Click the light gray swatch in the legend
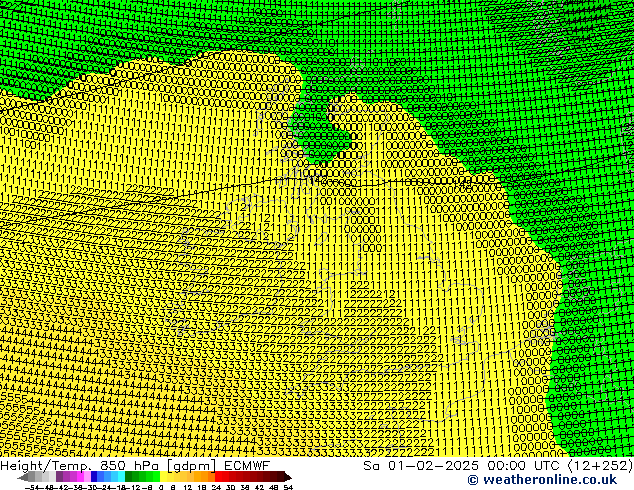634x490 pixels. (x=48, y=477)
